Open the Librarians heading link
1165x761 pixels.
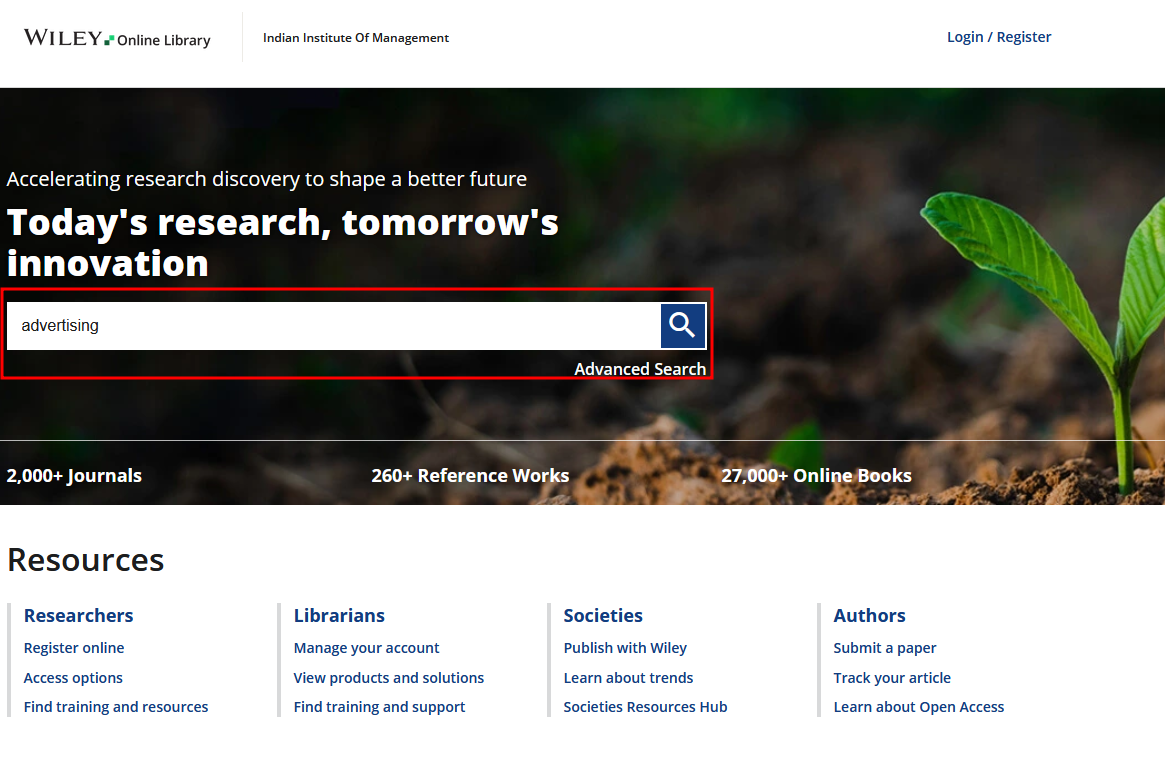(x=339, y=616)
